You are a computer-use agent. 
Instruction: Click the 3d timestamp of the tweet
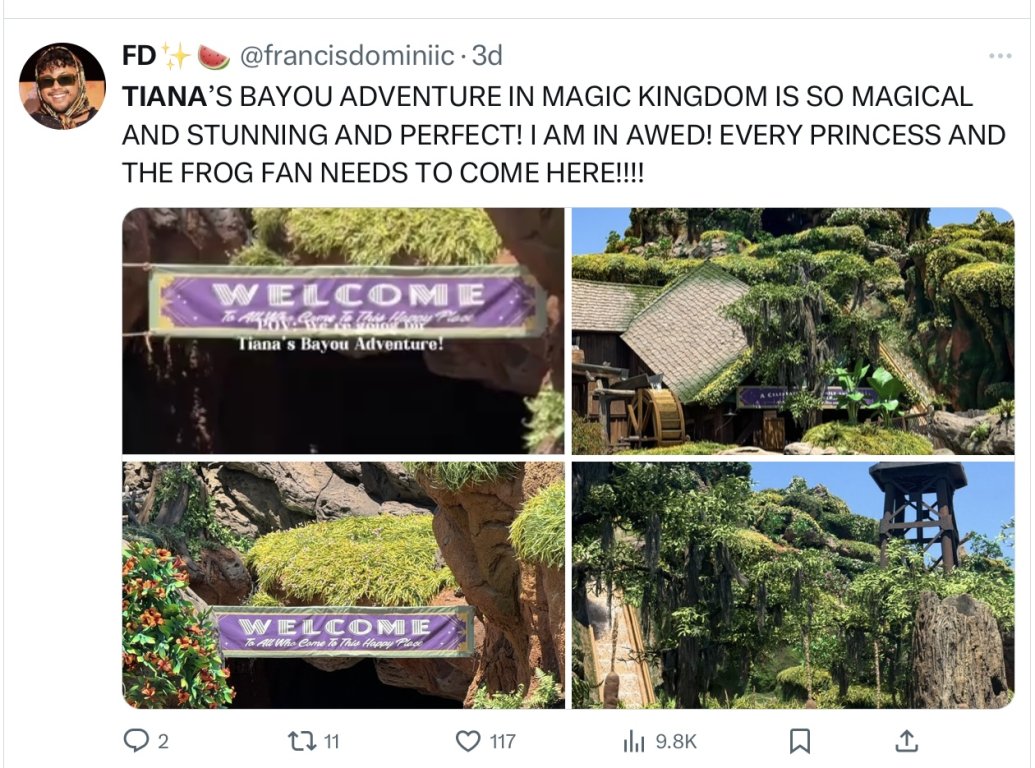click(487, 56)
